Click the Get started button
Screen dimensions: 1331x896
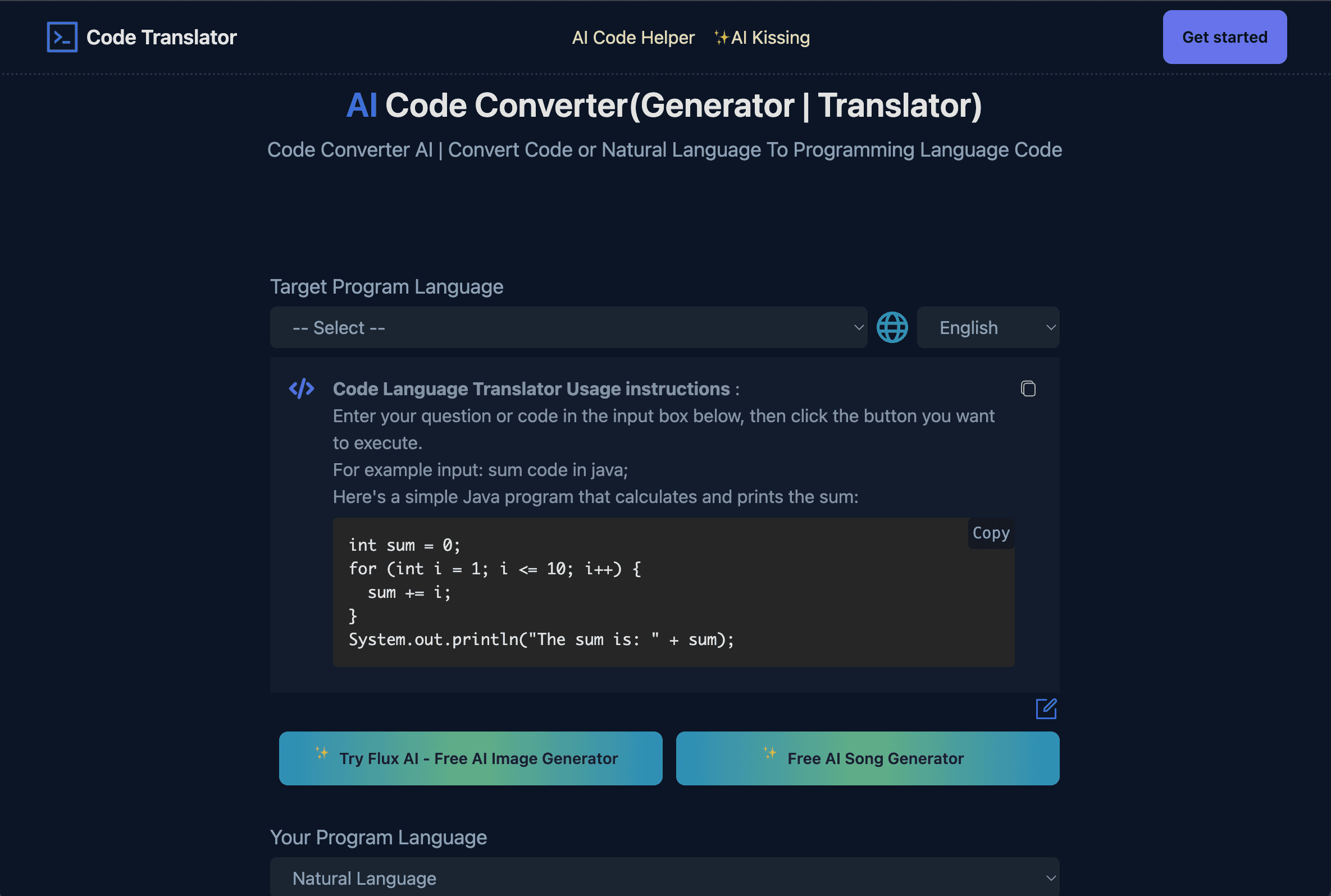point(1224,37)
